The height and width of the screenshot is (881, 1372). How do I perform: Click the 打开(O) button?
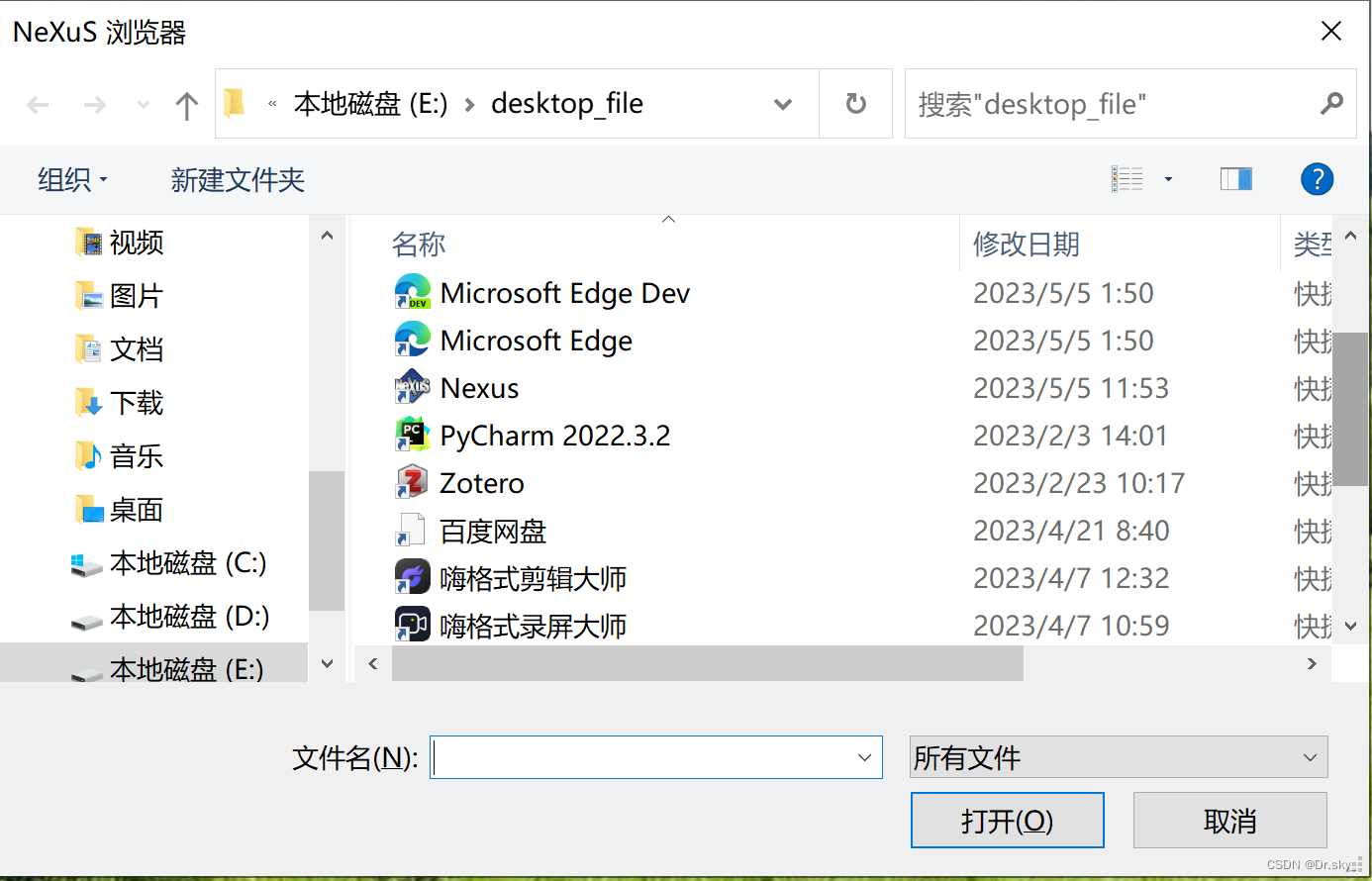tap(1008, 821)
